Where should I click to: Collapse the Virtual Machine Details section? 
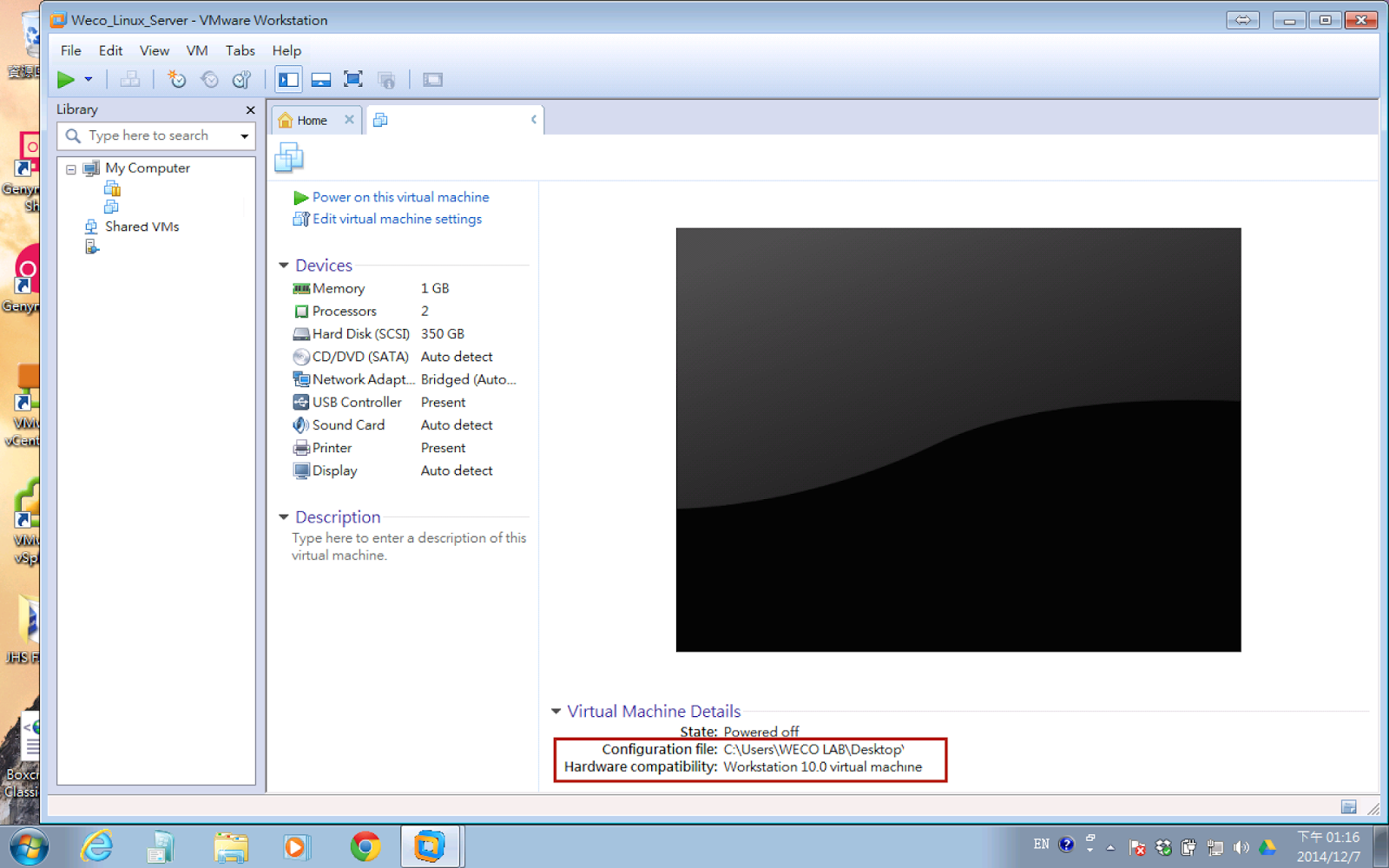[556, 712]
